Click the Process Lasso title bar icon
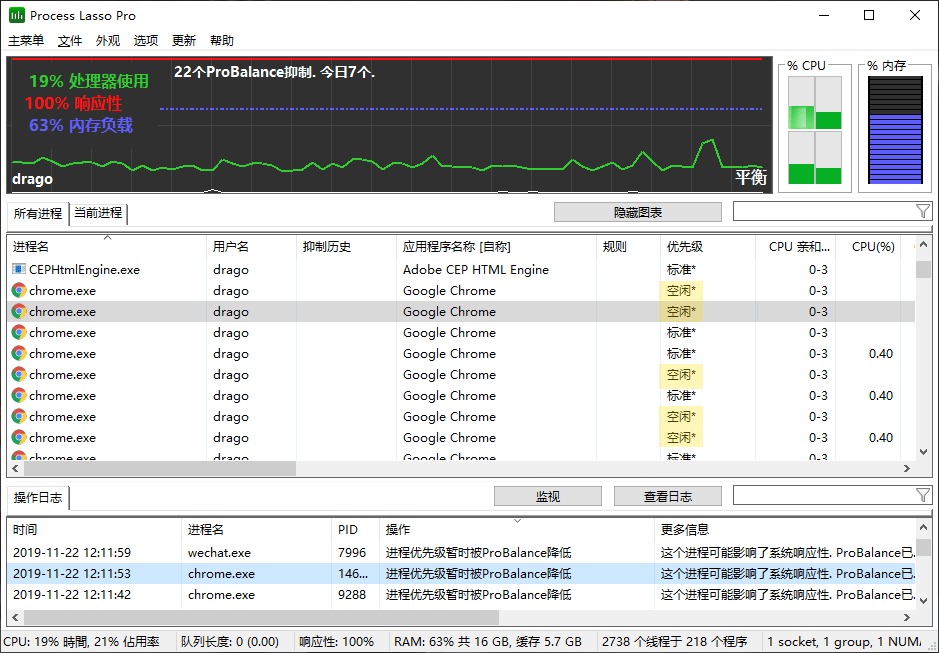939x653 pixels. 17,15
